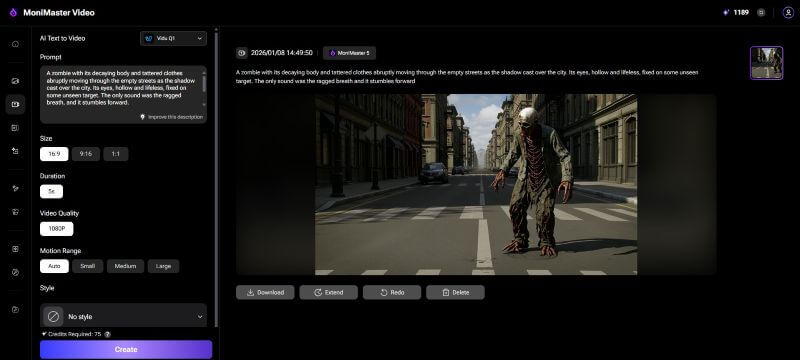The height and width of the screenshot is (360, 800).
Task: Click the No style circle-slash icon
Action: tap(53, 317)
